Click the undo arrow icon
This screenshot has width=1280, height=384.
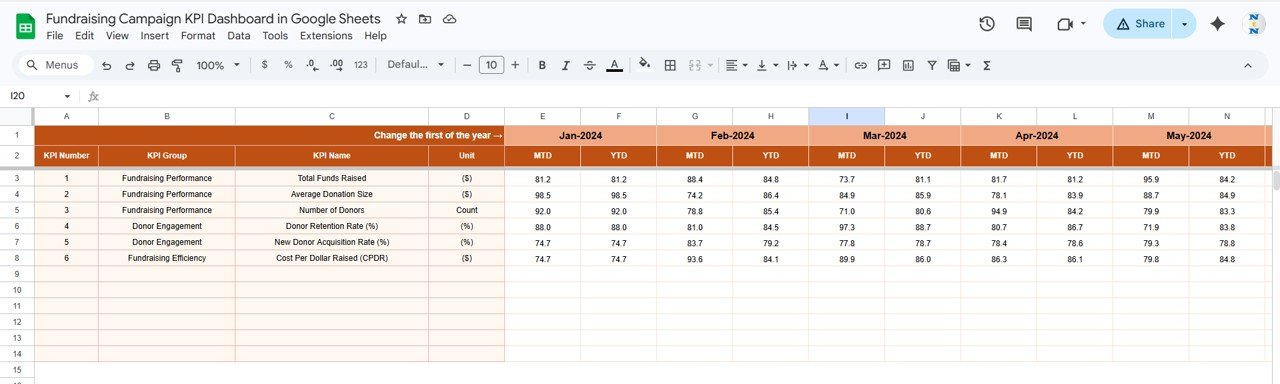pos(106,65)
